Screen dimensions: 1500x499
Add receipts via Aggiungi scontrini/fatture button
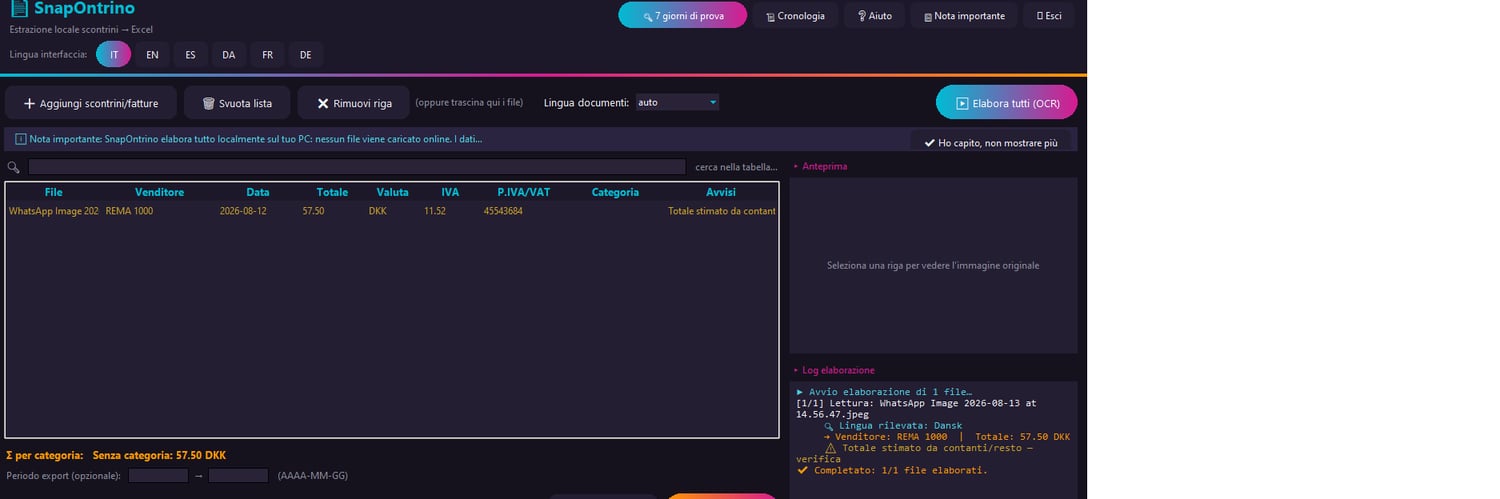(x=91, y=103)
